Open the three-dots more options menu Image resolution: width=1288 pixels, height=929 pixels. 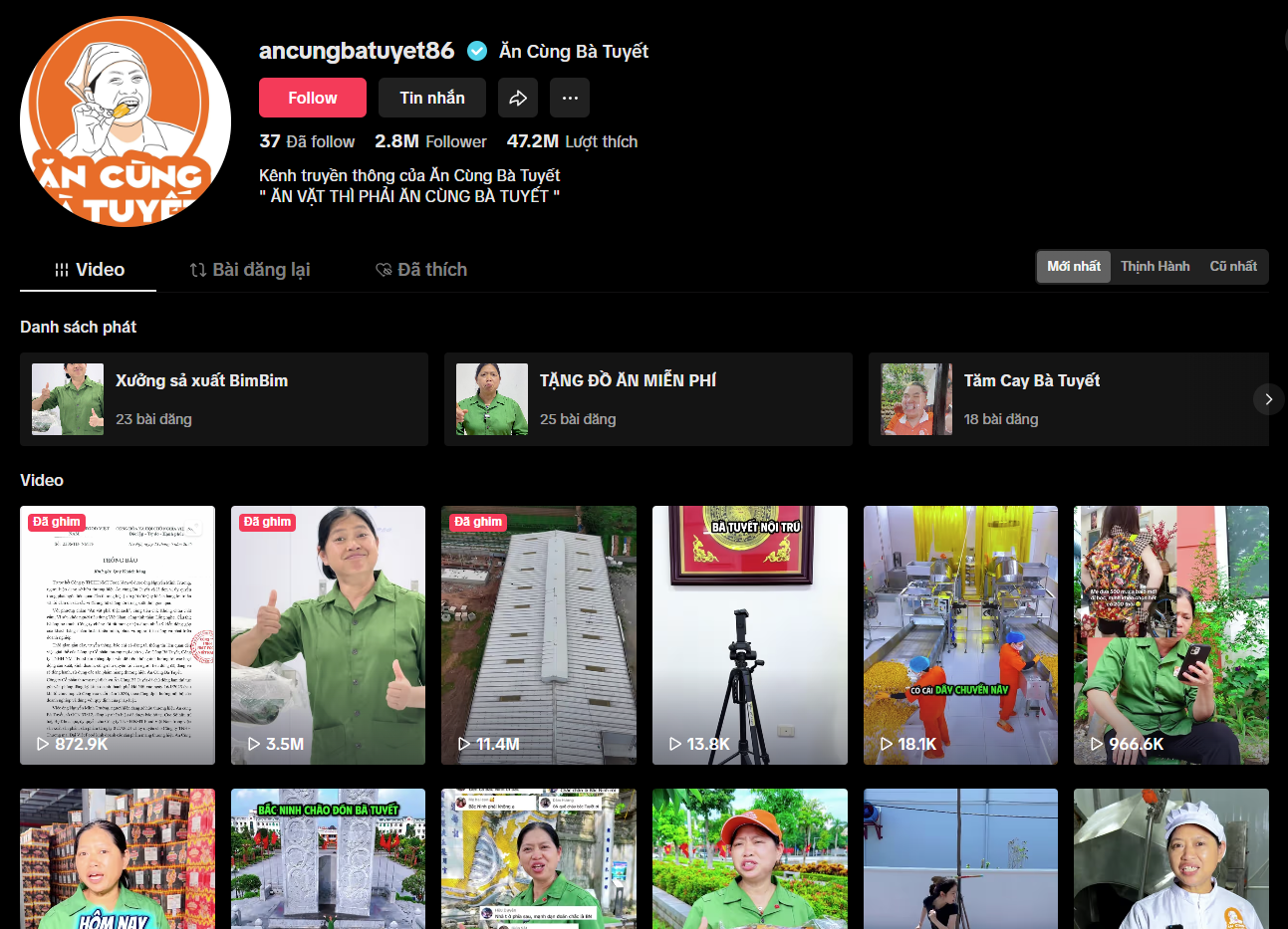tap(570, 98)
